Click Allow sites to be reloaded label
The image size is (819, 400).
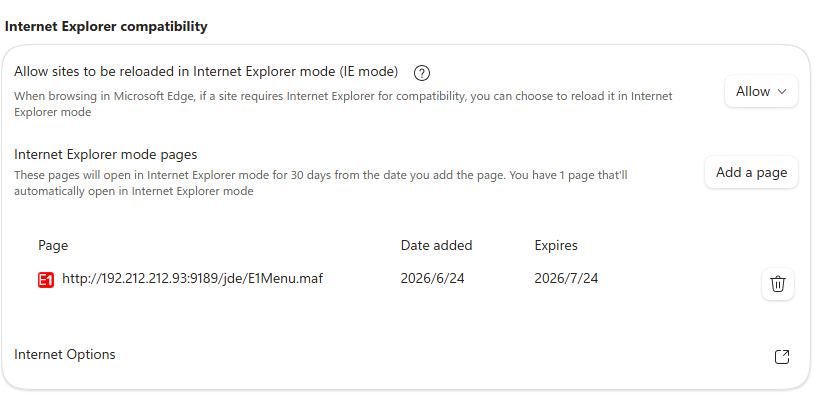[206, 72]
